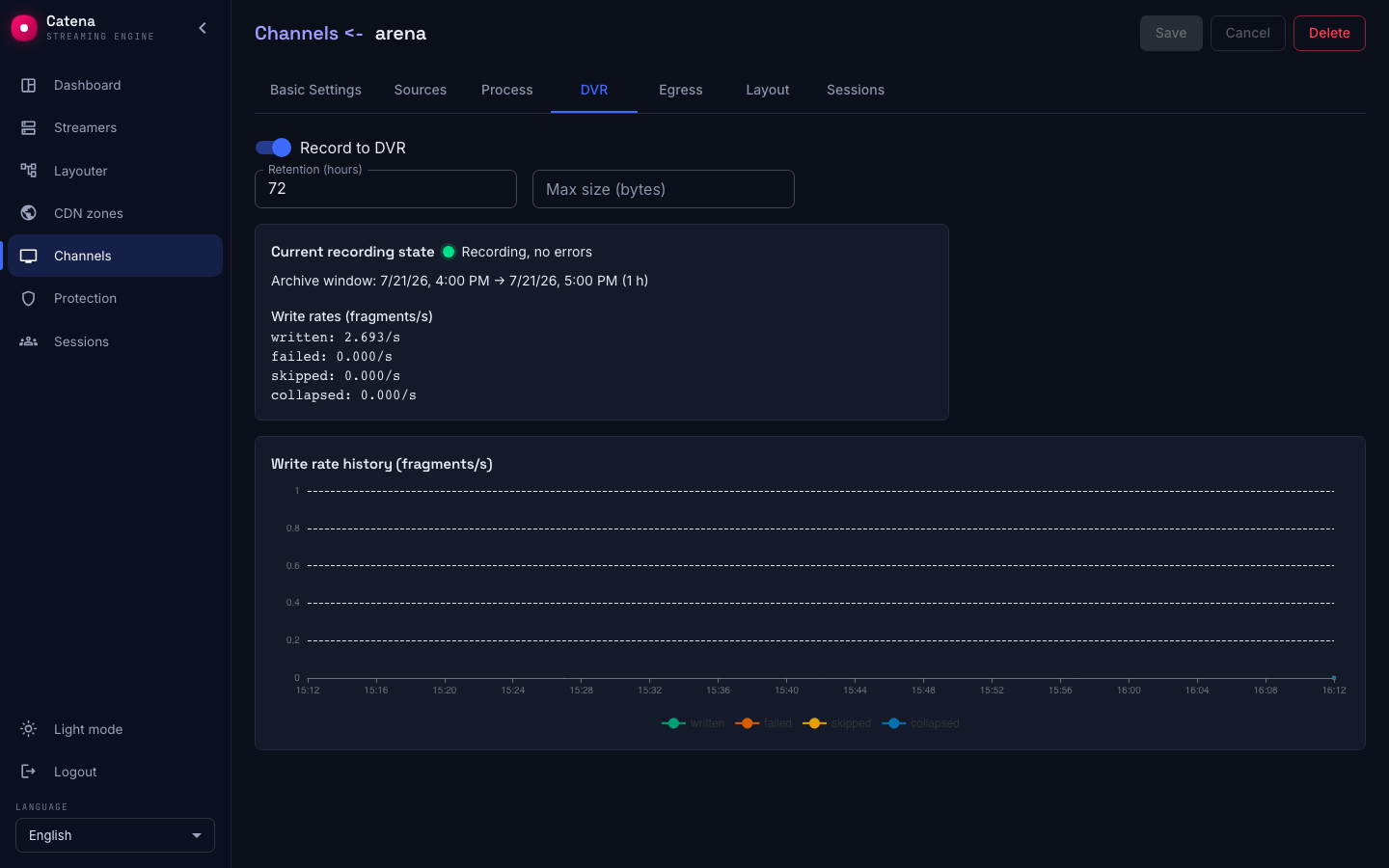
Task: Click the Channels monitor icon
Action: (x=29, y=256)
